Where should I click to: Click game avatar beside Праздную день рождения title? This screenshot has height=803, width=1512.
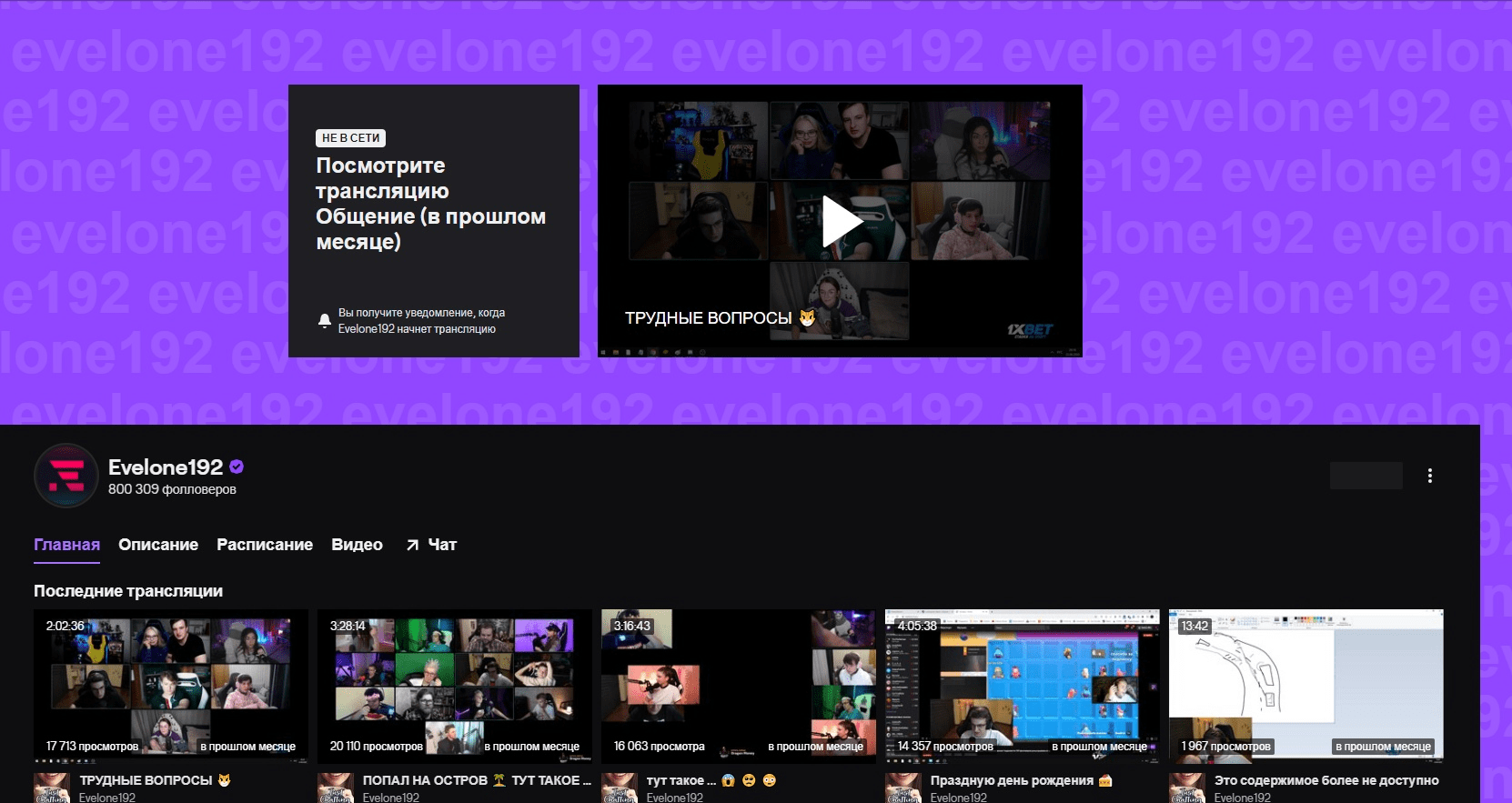pos(903,788)
